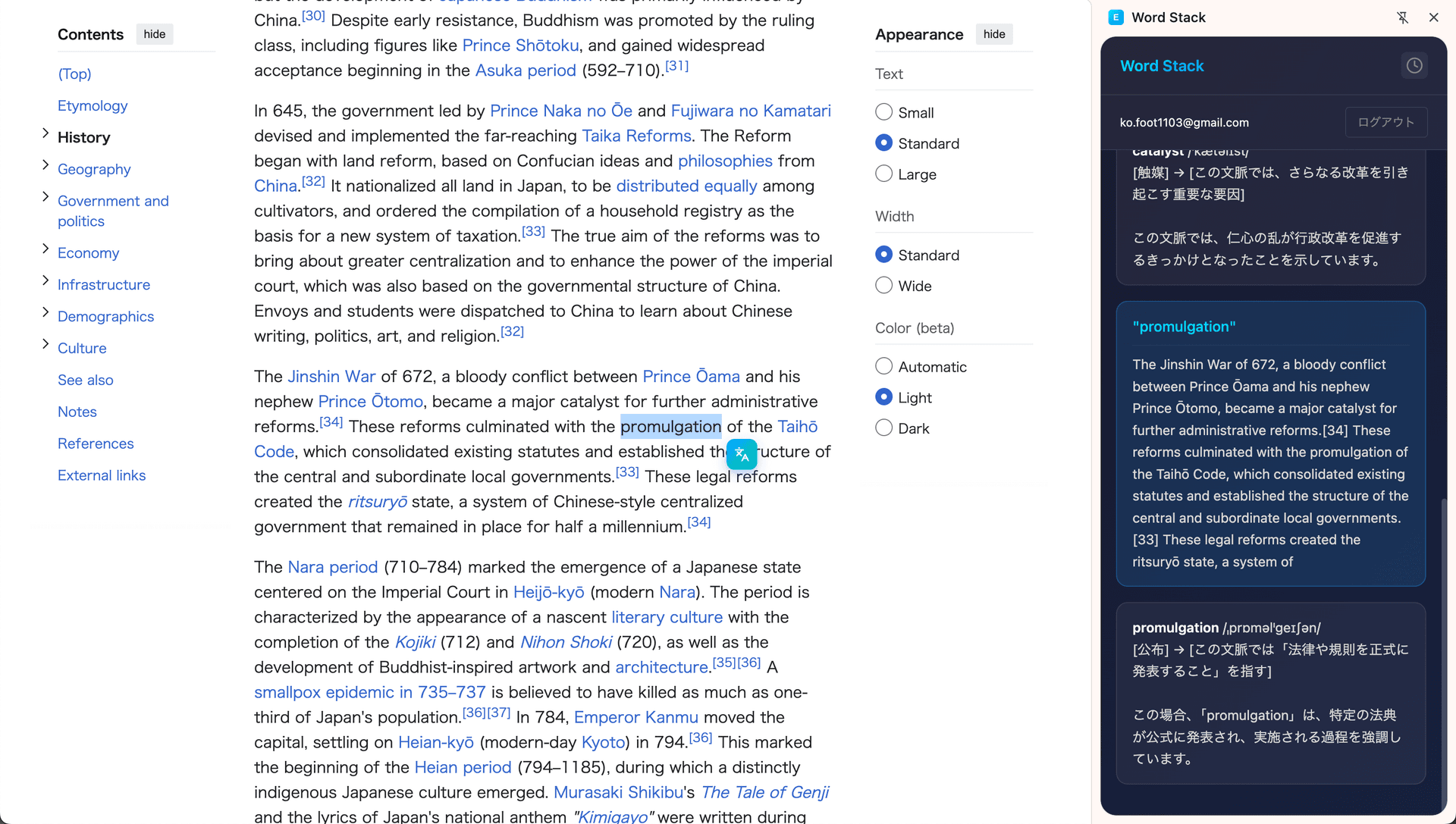
Task: Follow the Jinshin War link
Action: pyautogui.click(x=331, y=376)
